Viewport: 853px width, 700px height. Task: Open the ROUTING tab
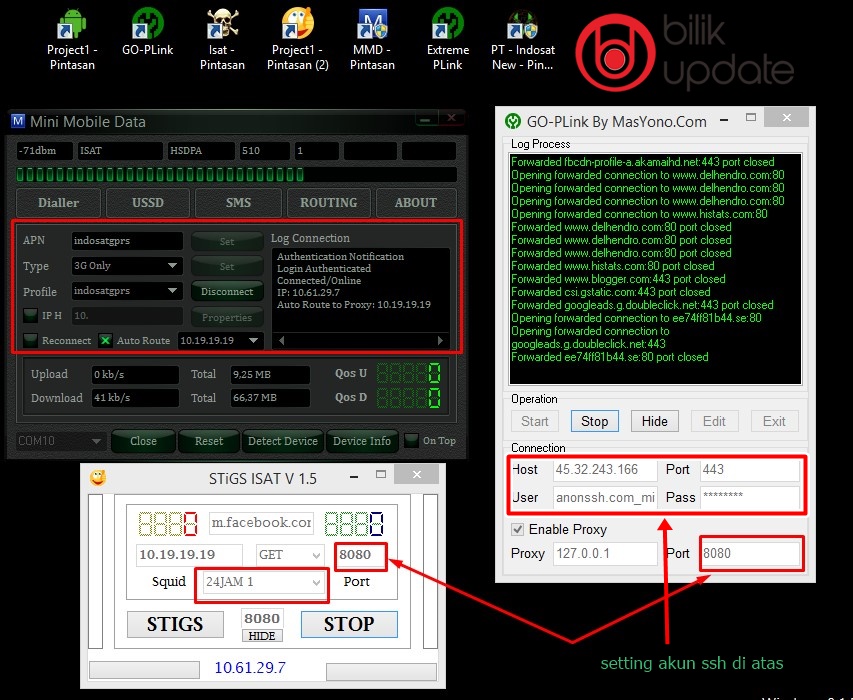pyautogui.click(x=329, y=203)
